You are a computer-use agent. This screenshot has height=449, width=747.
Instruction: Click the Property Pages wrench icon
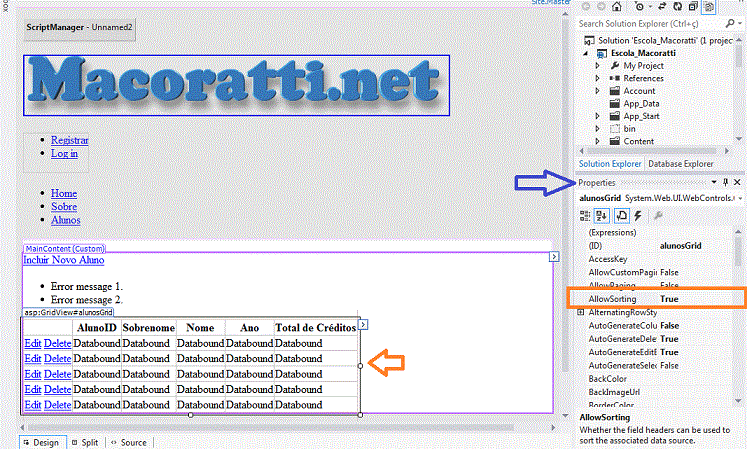[x=658, y=216]
